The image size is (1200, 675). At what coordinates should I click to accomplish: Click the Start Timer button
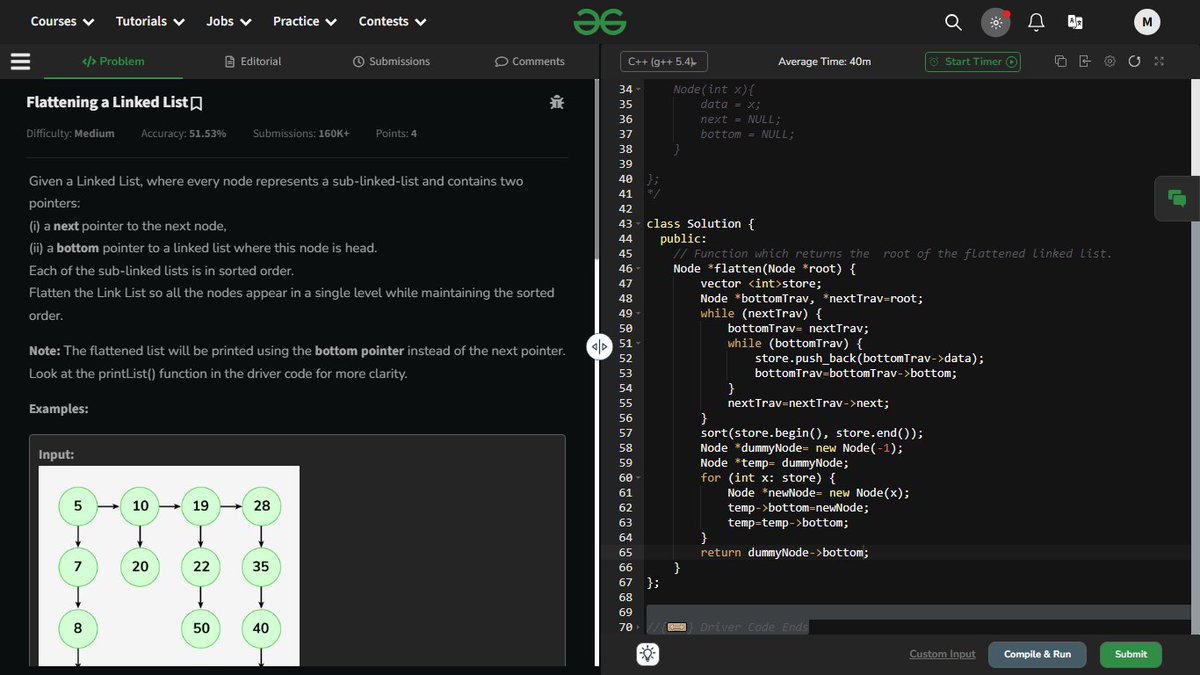pyautogui.click(x=973, y=61)
